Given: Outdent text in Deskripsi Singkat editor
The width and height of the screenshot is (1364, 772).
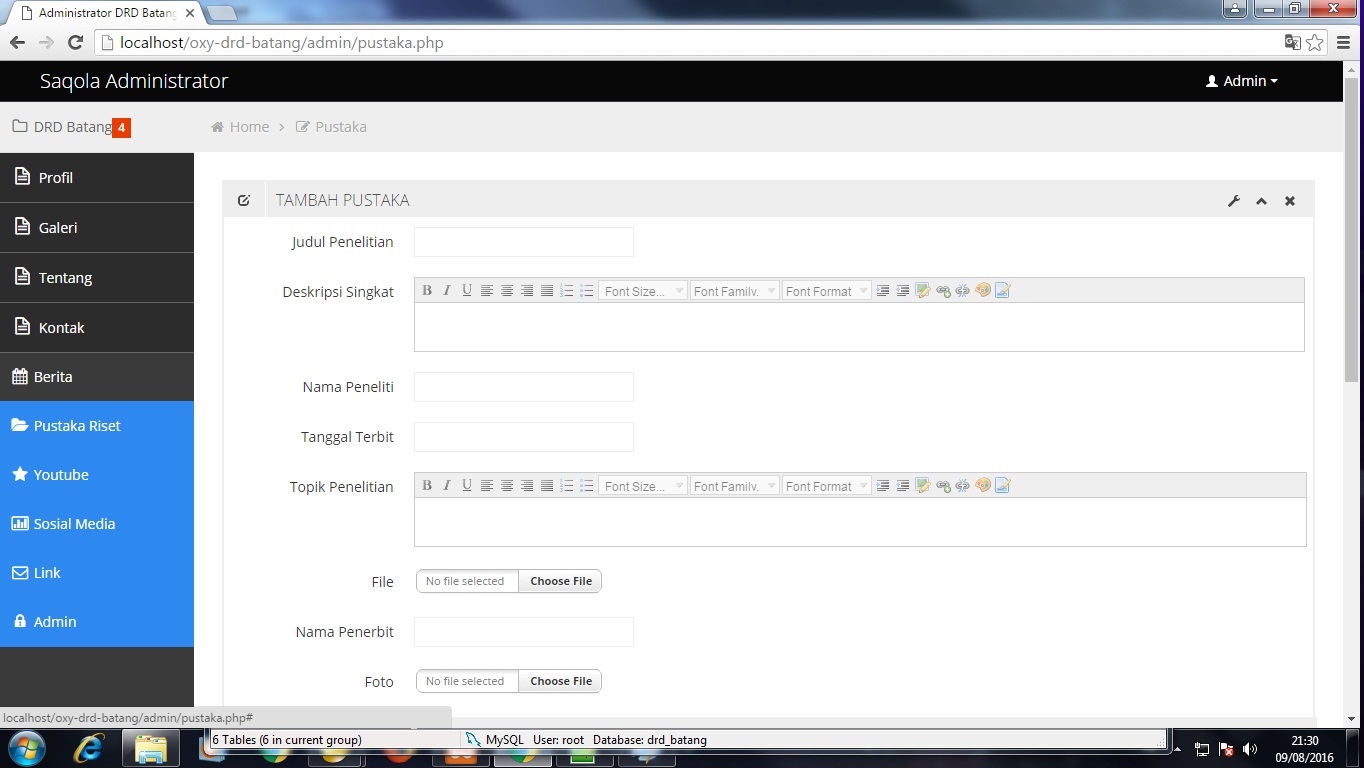Looking at the screenshot, I should click(903, 291).
